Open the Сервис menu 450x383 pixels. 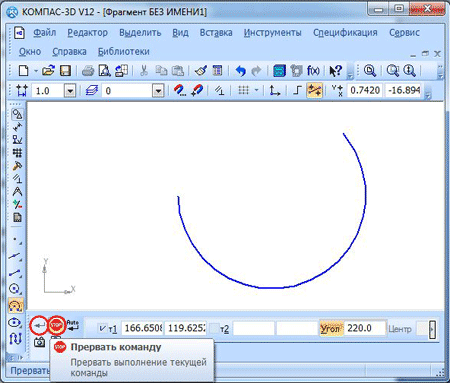tap(404, 33)
